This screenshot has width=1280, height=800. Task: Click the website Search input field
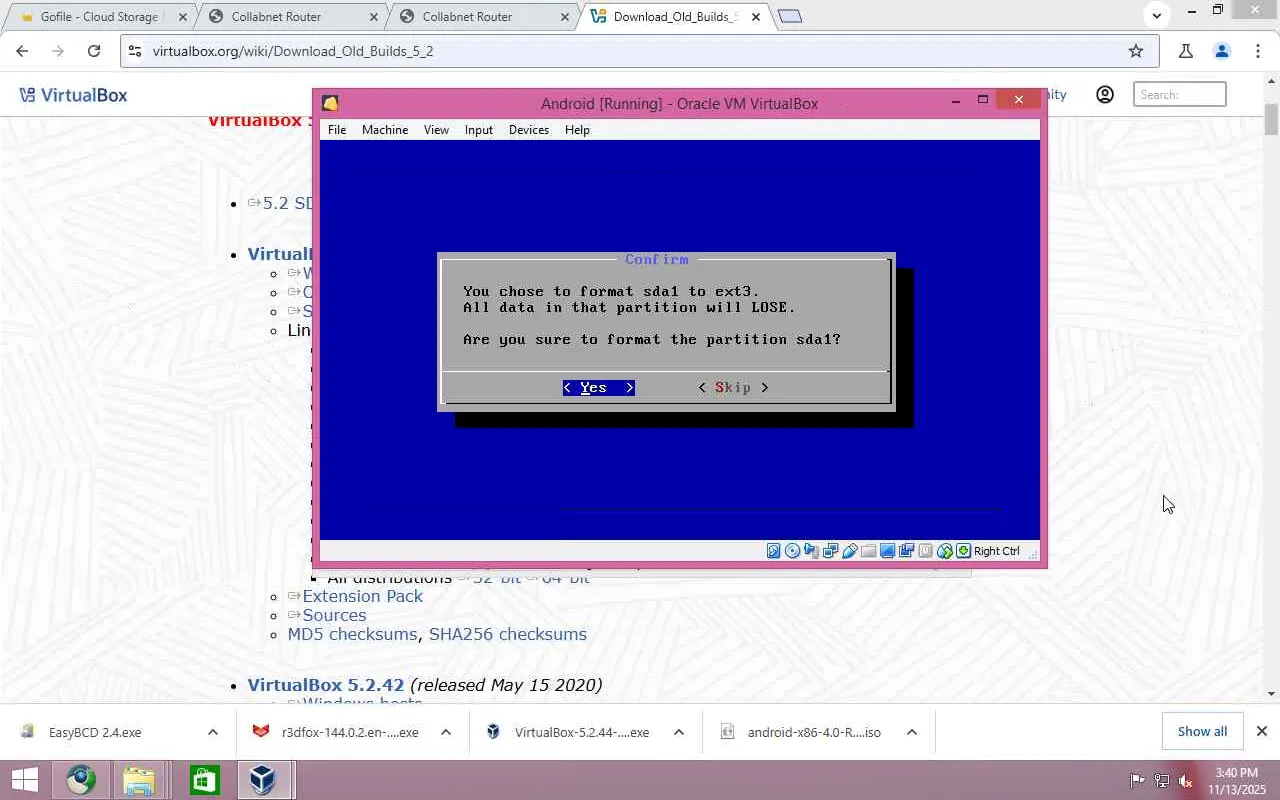pos(1180,95)
